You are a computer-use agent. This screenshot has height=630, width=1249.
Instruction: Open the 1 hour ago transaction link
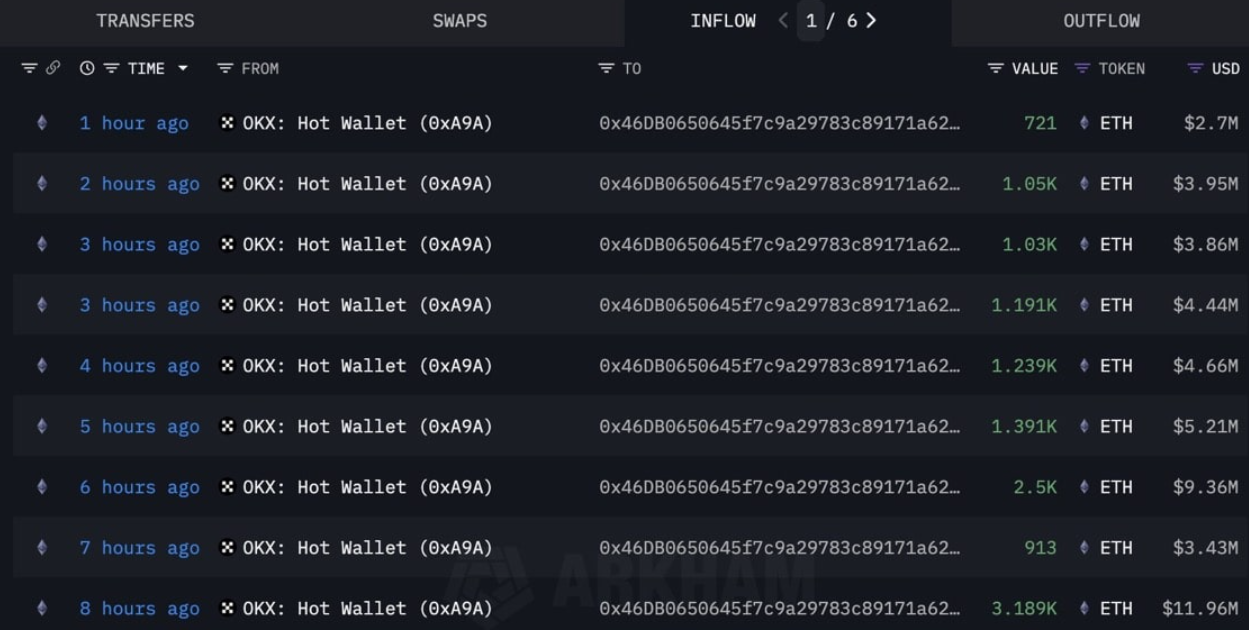click(x=134, y=124)
